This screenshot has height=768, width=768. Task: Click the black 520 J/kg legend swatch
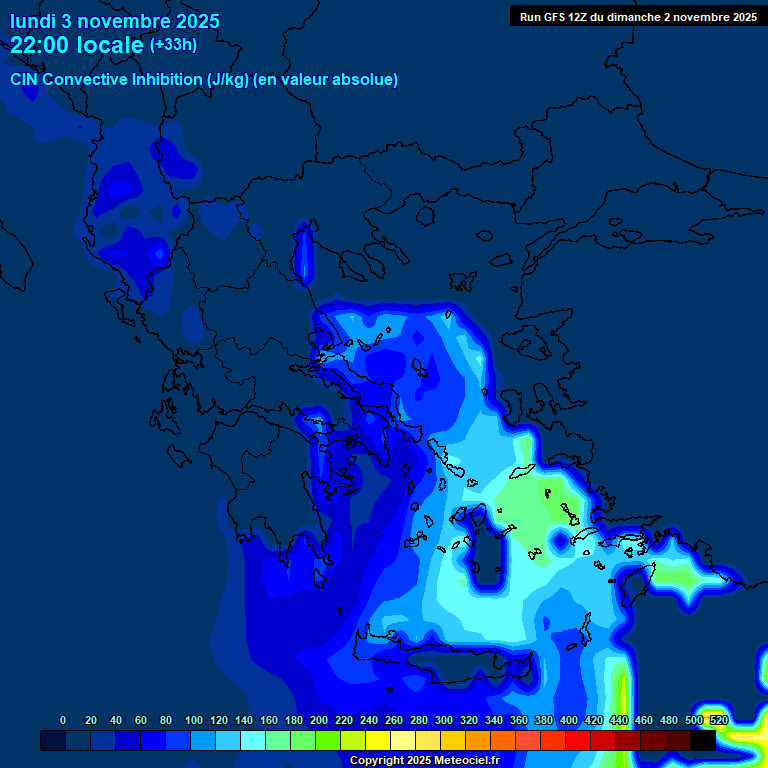click(703, 741)
